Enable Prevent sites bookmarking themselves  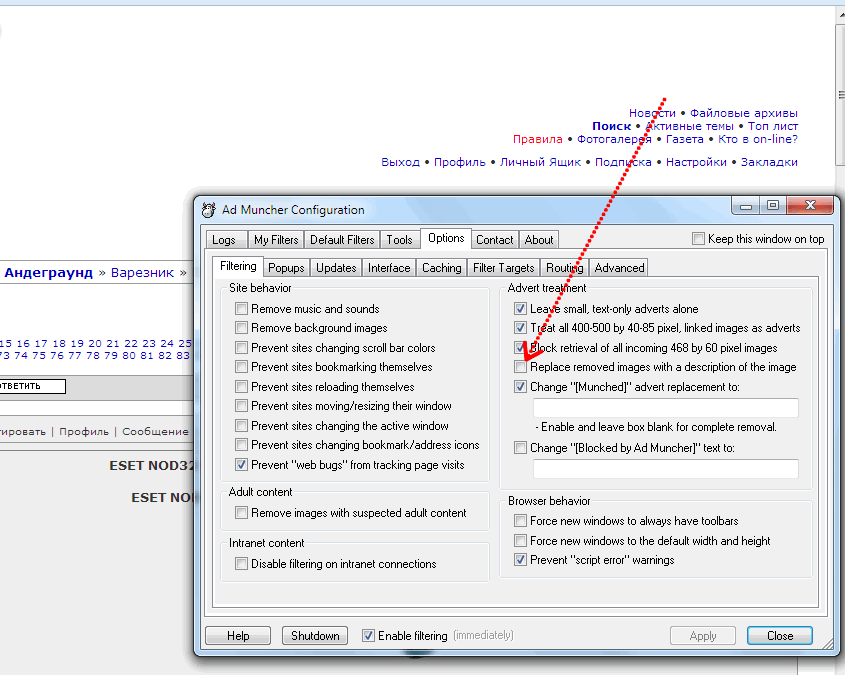point(241,367)
